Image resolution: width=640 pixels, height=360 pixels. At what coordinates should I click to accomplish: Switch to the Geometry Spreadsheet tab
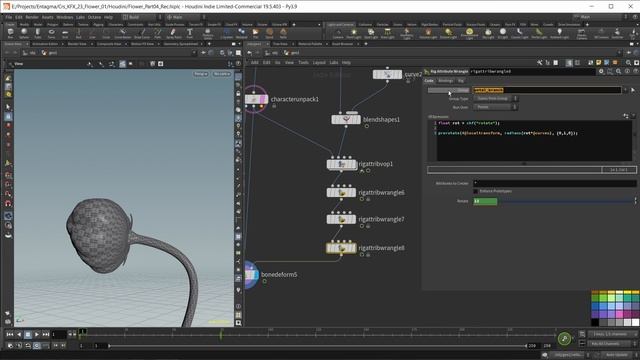click(181, 44)
